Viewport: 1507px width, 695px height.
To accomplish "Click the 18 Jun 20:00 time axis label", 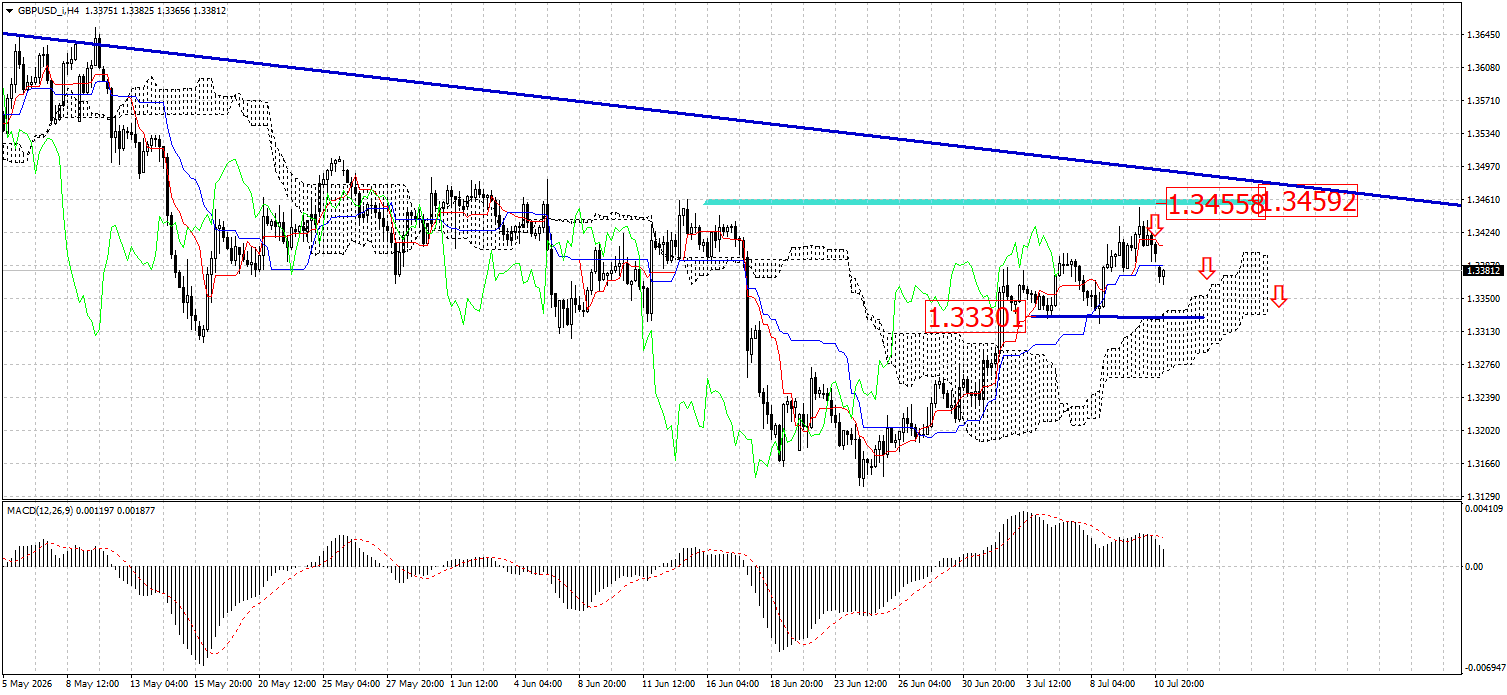I will pyautogui.click(x=795, y=684).
